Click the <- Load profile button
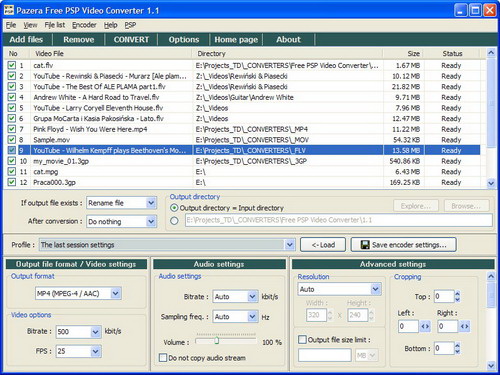 (323, 245)
